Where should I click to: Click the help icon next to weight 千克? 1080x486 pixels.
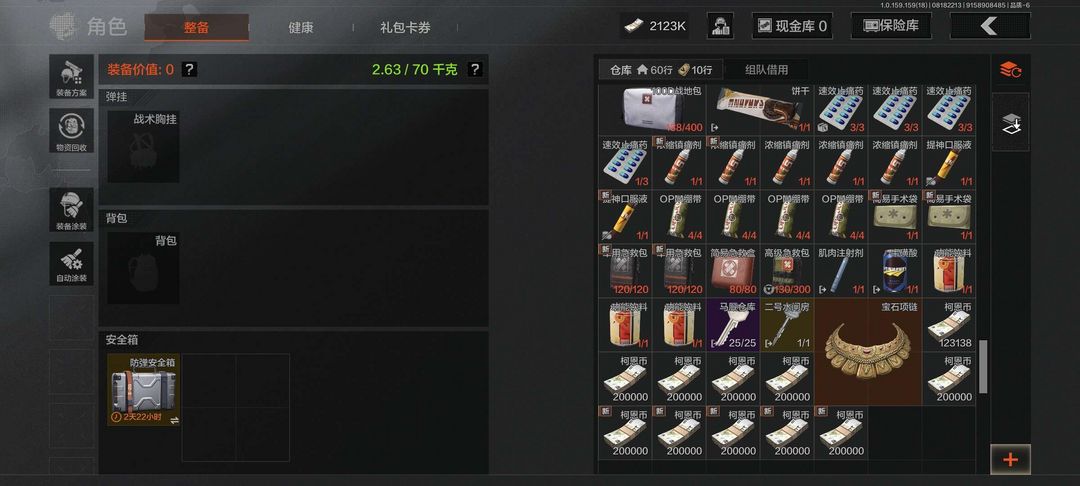[475, 69]
